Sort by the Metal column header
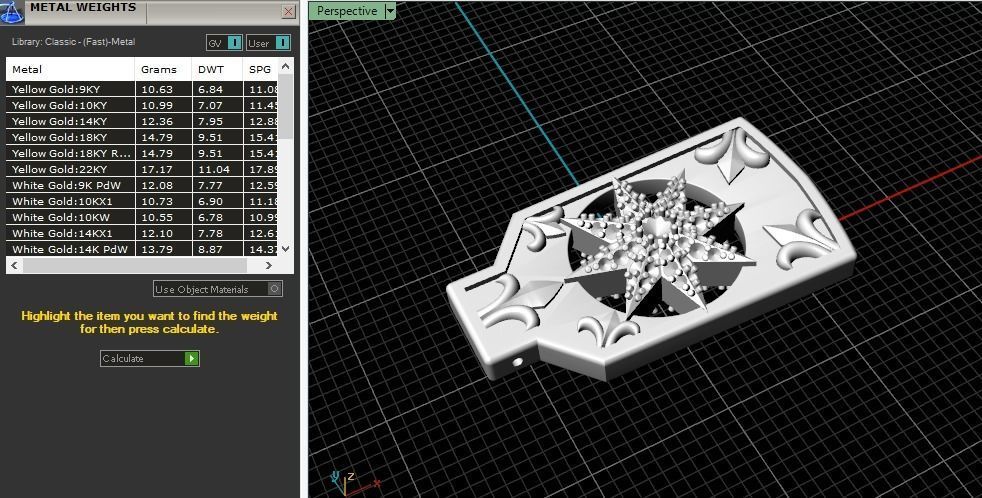The height and width of the screenshot is (498, 982). coord(70,70)
